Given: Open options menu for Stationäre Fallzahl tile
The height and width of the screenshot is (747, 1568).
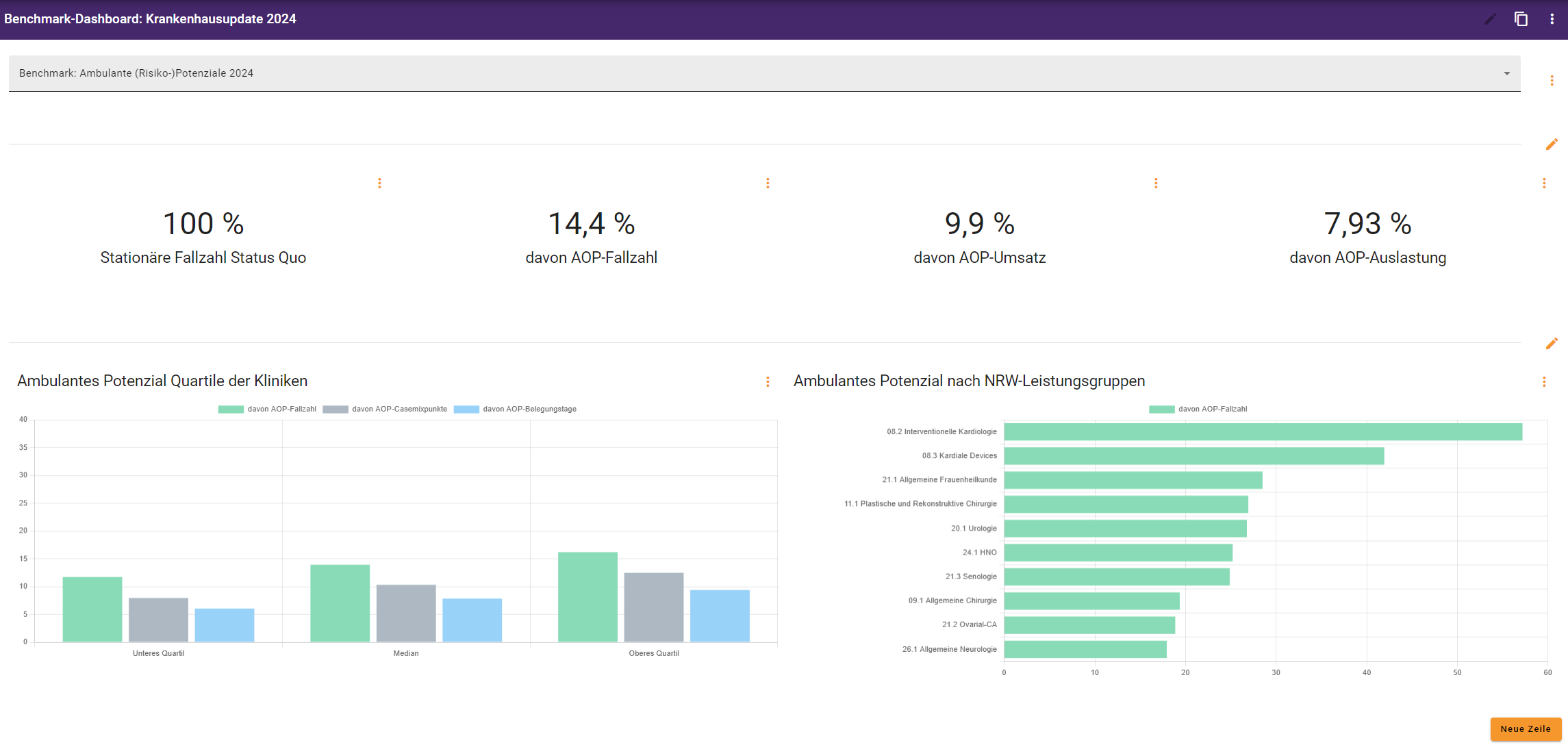Looking at the screenshot, I should (x=379, y=183).
